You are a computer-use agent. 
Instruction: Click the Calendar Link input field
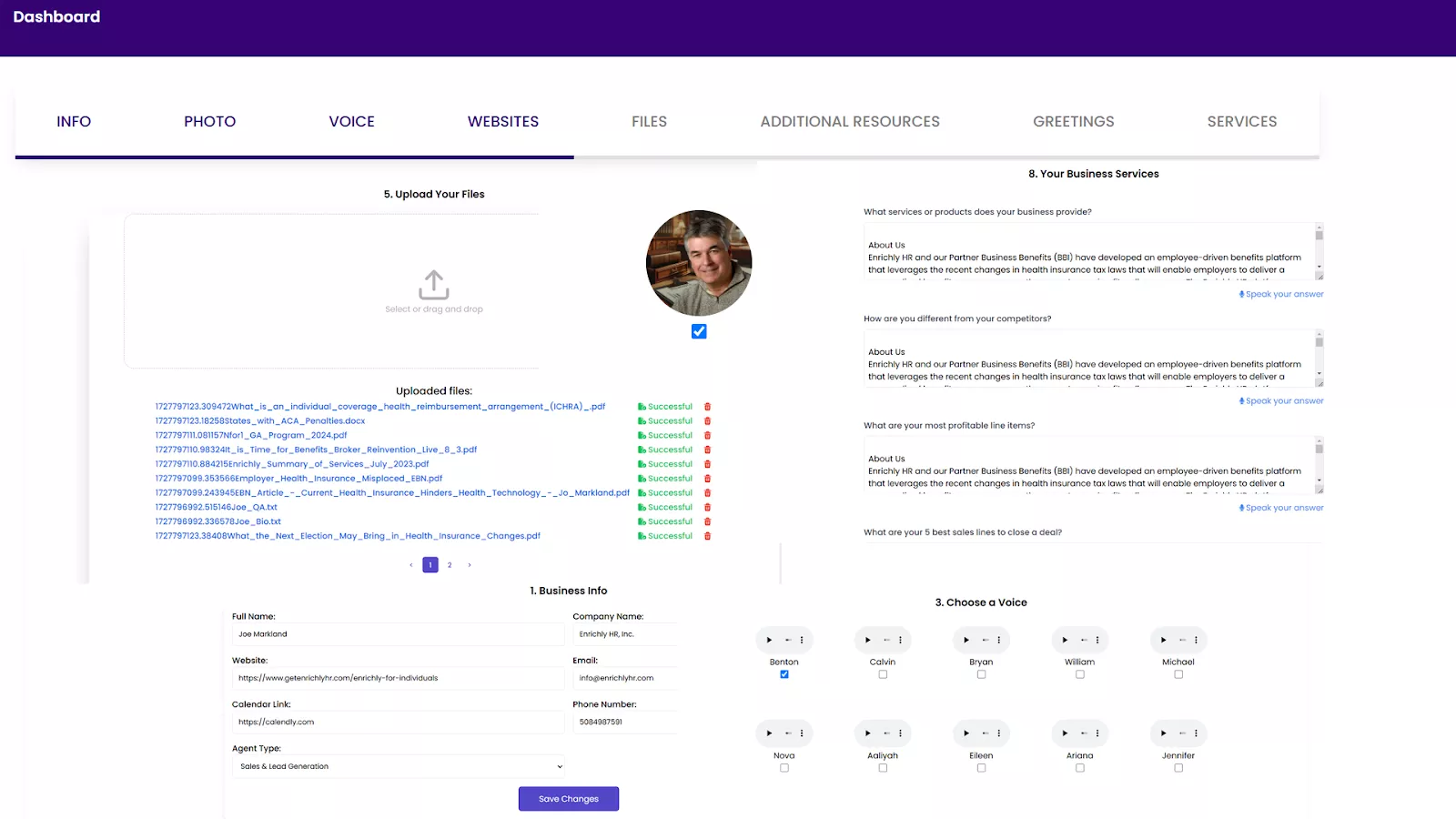(398, 723)
